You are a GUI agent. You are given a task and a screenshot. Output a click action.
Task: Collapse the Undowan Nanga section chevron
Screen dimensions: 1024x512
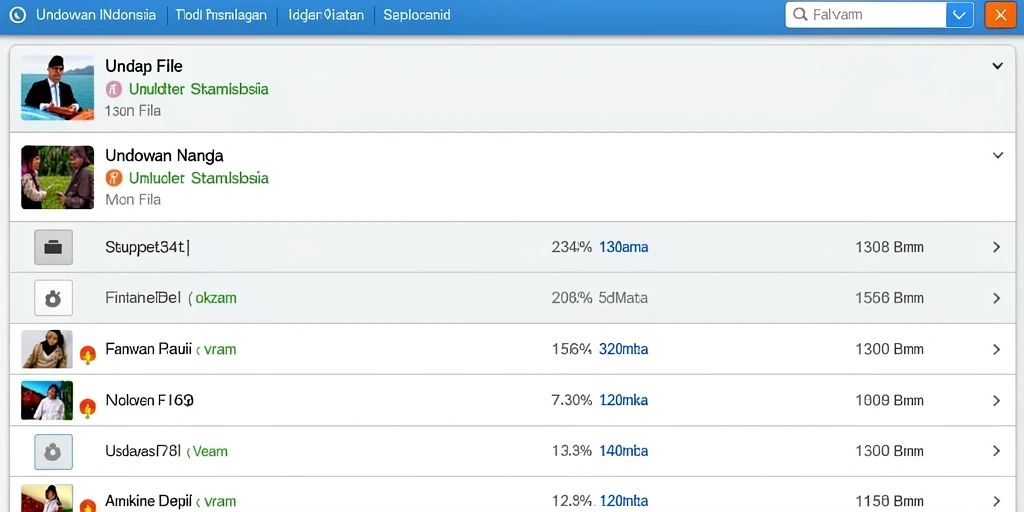click(997, 155)
